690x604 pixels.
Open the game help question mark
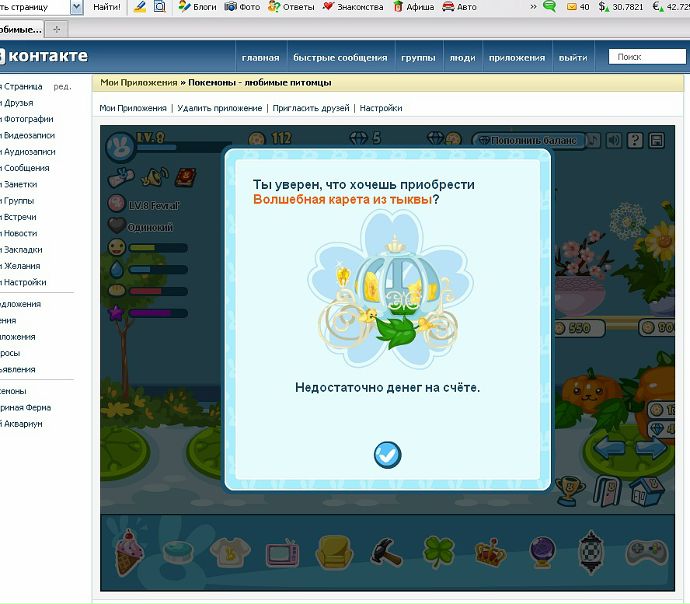(x=635, y=140)
